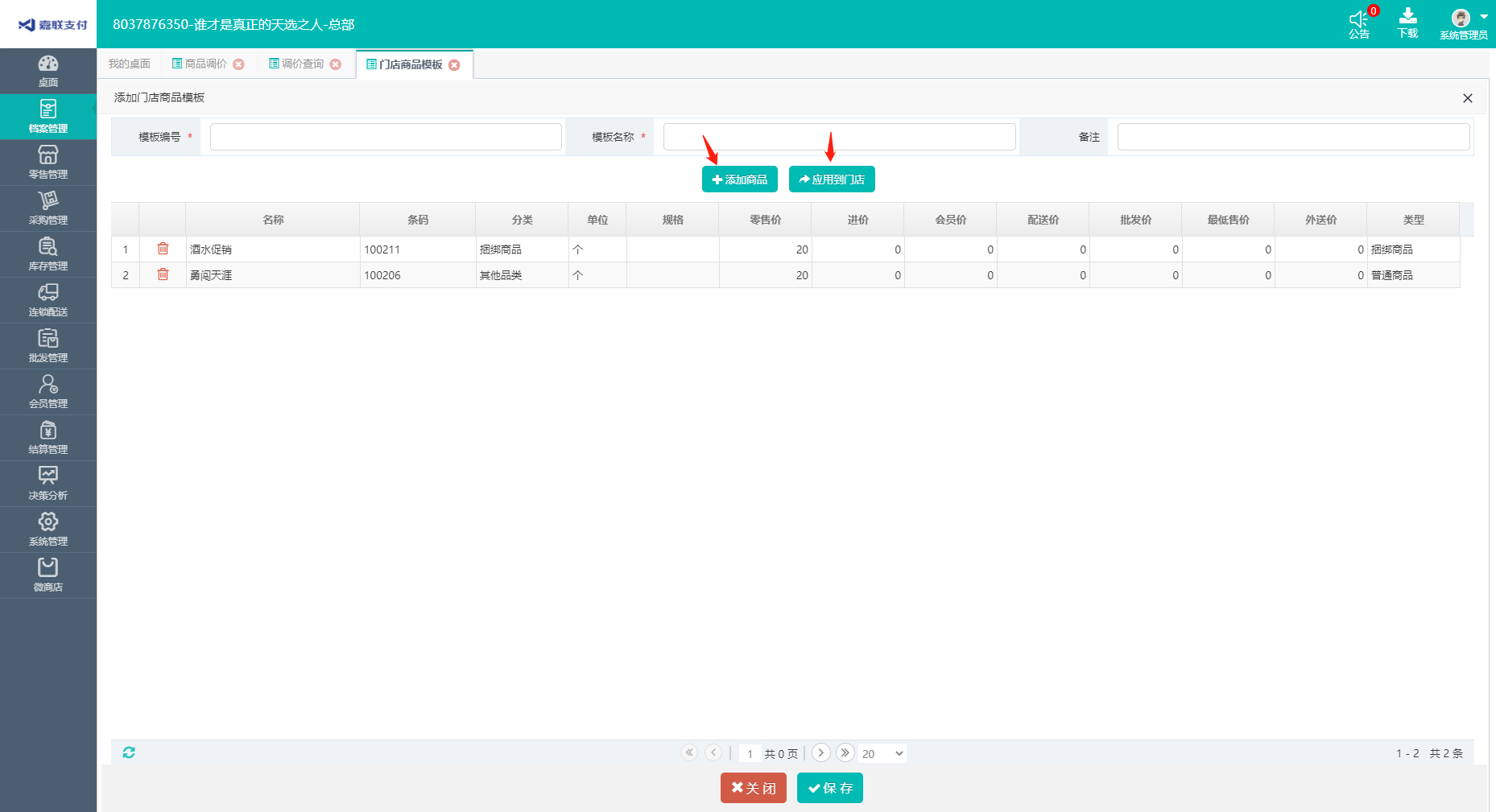
Task: Click the 名称 column header
Action: point(273,220)
